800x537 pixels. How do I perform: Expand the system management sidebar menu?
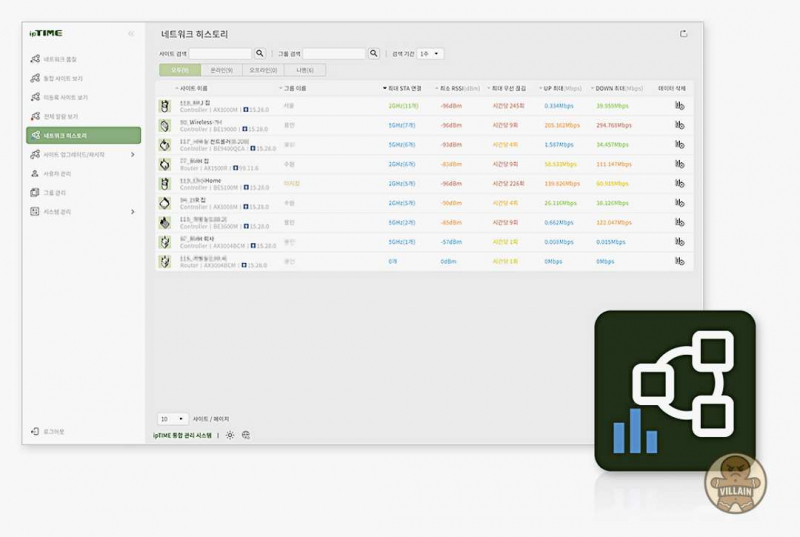pos(132,212)
